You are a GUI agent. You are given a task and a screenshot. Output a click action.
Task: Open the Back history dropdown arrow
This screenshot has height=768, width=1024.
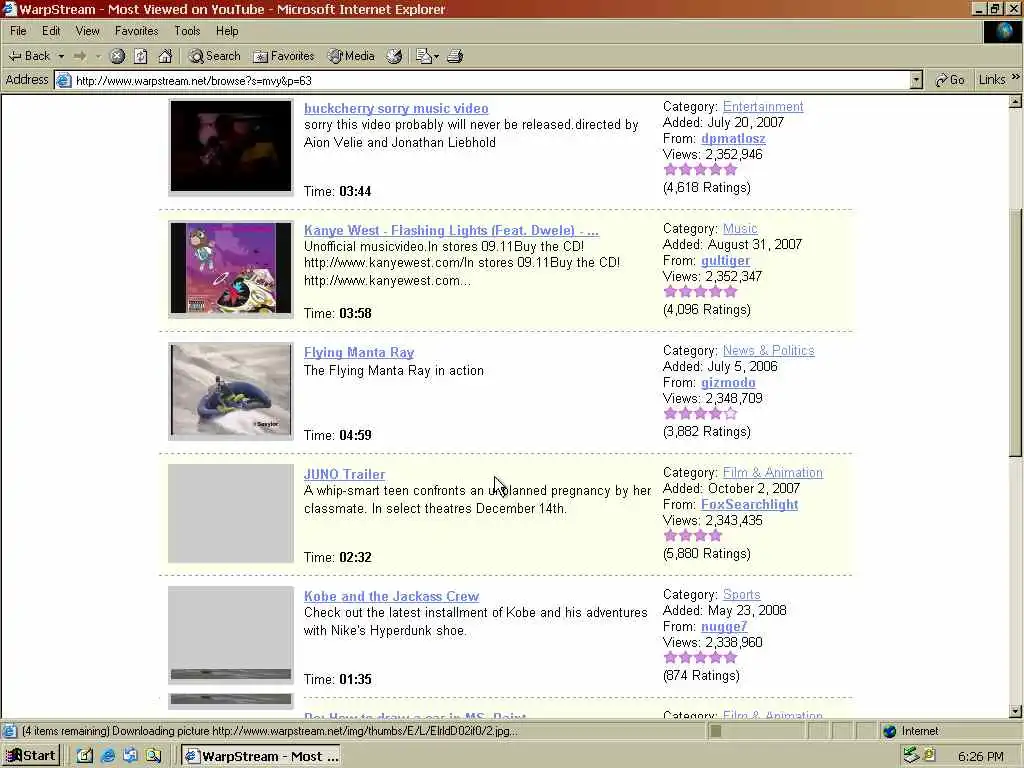(61, 56)
